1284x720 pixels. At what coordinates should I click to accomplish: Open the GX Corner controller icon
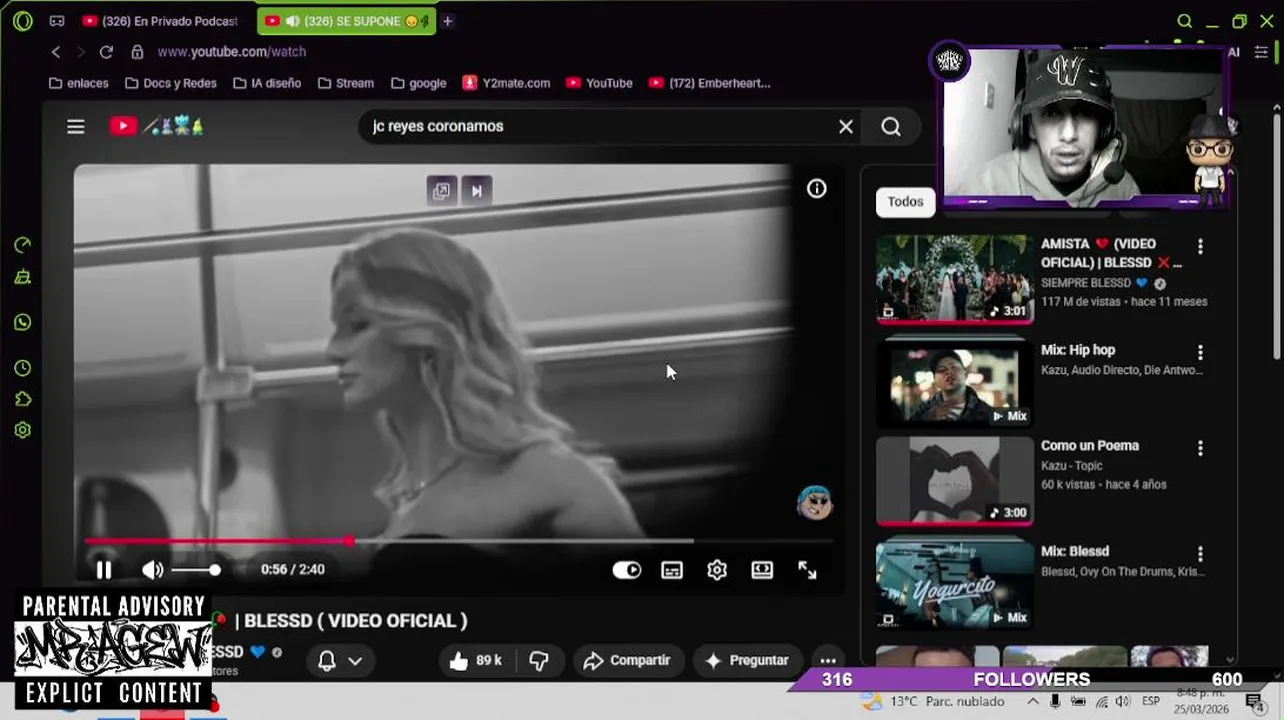click(57, 21)
